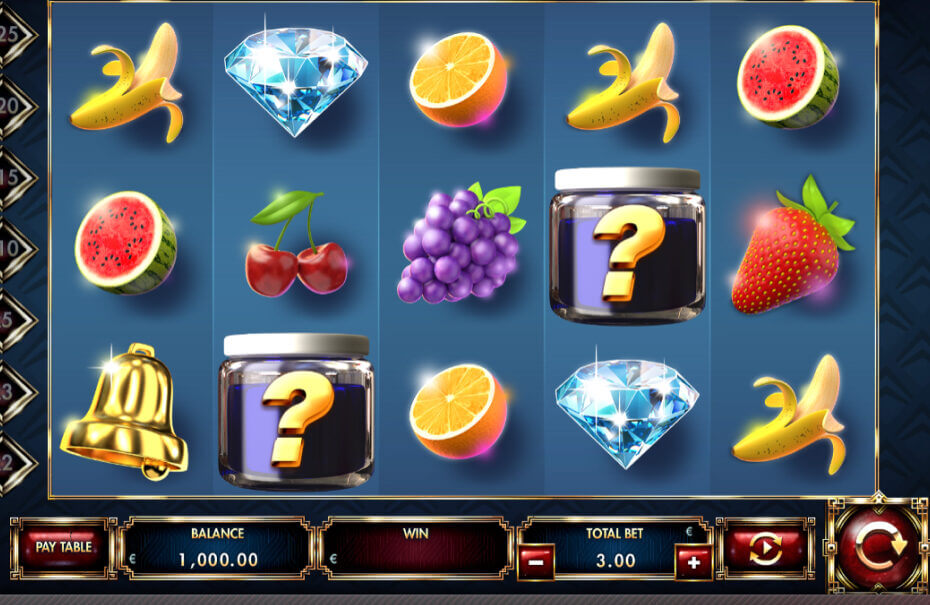This screenshot has height=605, width=930.
Task: Click the mystery jar on fourth reel
Action: (x=628, y=247)
